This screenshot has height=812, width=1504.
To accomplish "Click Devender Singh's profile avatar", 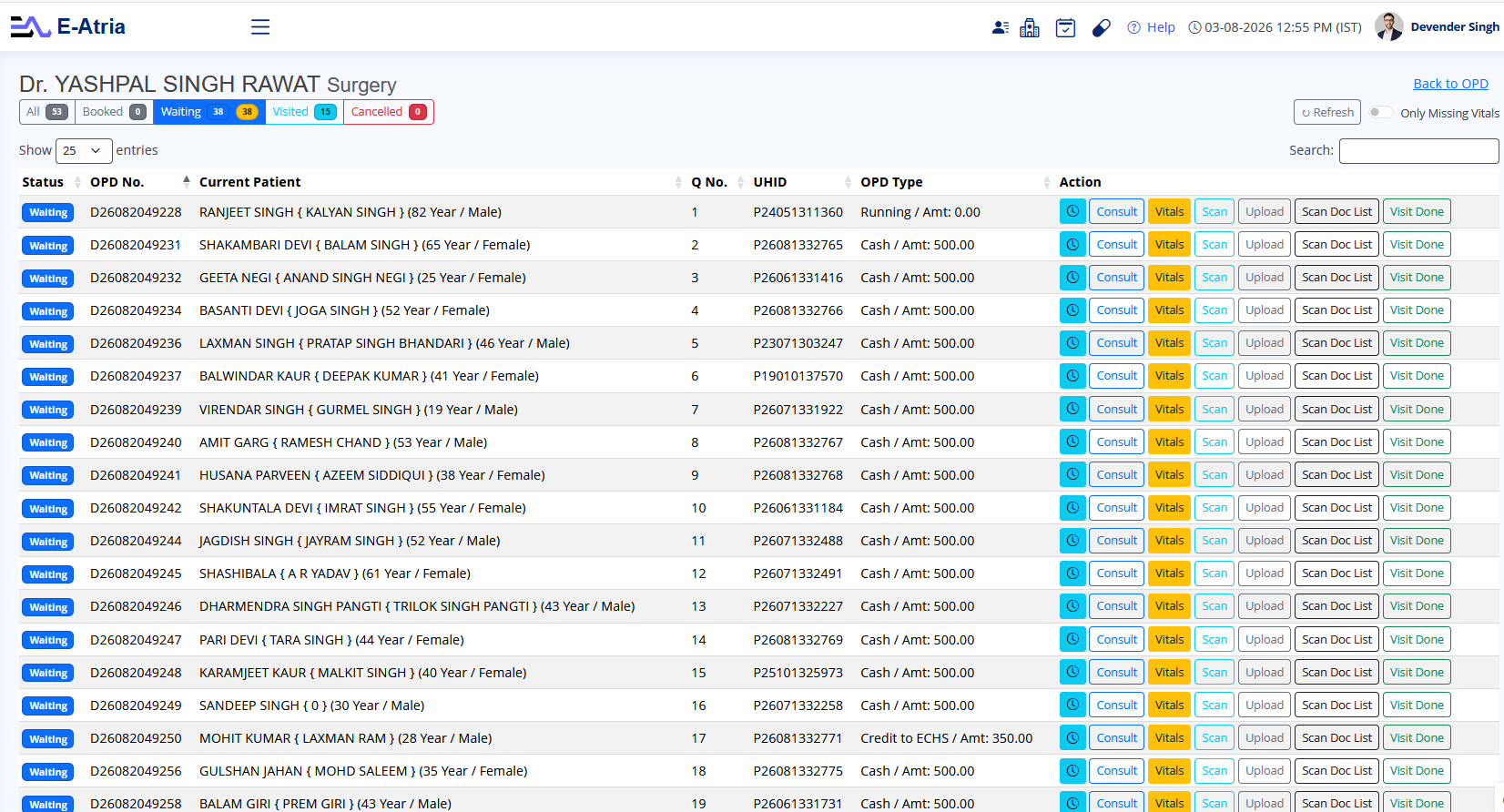I will tap(1388, 26).
